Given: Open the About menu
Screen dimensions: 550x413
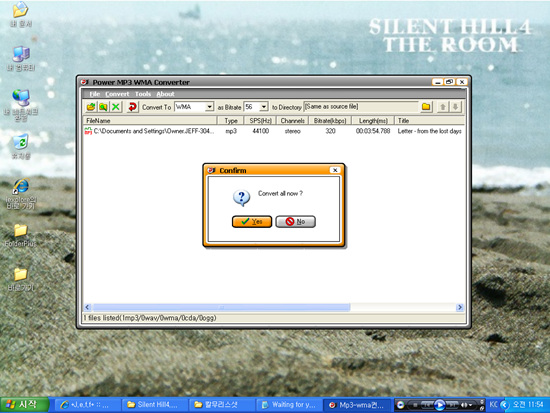Looking at the screenshot, I should click(x=165, y=94).
